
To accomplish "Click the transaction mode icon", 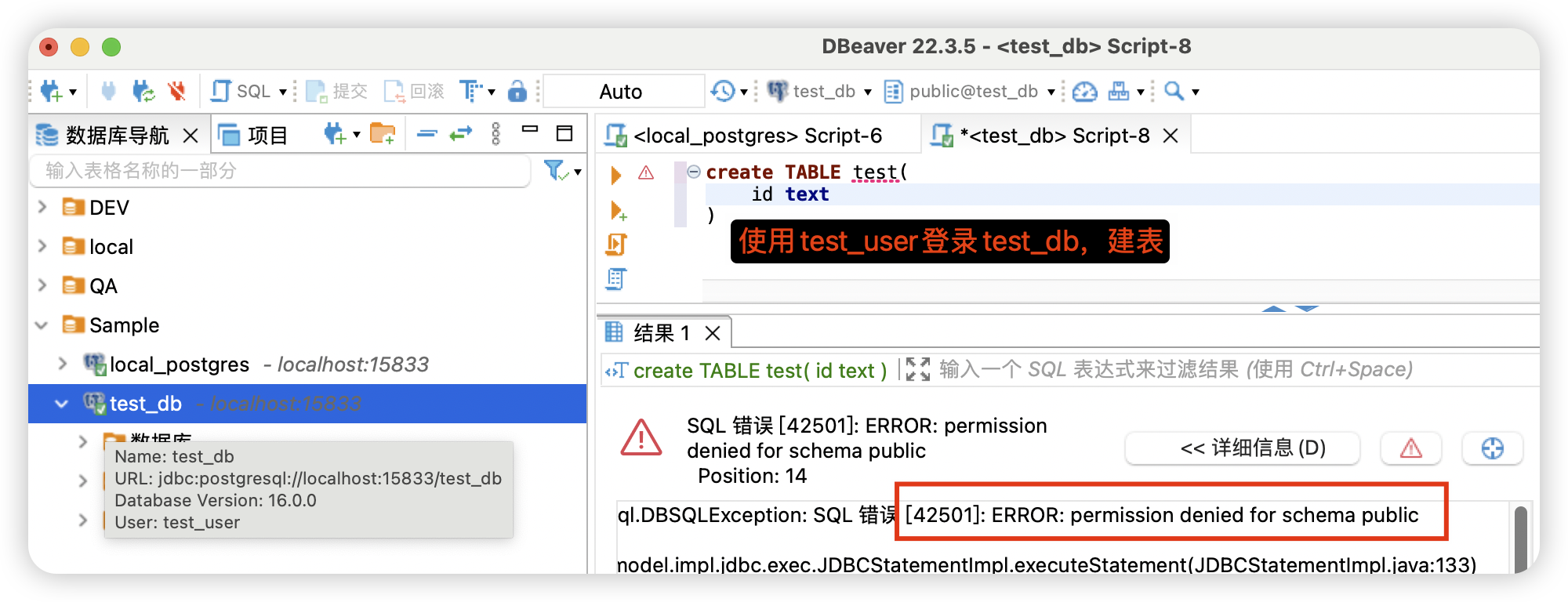I will coord(470,92).
